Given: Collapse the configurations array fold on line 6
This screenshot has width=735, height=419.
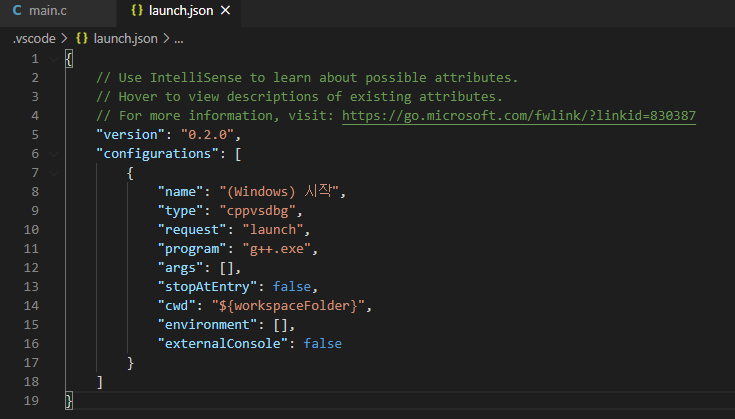Looking at the screenshot, I should (54, 154).
